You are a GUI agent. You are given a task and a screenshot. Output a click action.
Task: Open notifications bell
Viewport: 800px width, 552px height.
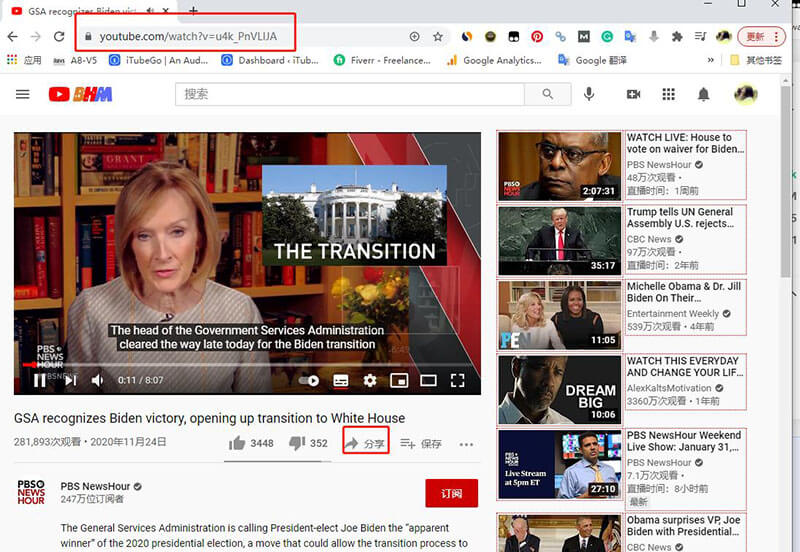pyautogui.click(x=704, y=94)
